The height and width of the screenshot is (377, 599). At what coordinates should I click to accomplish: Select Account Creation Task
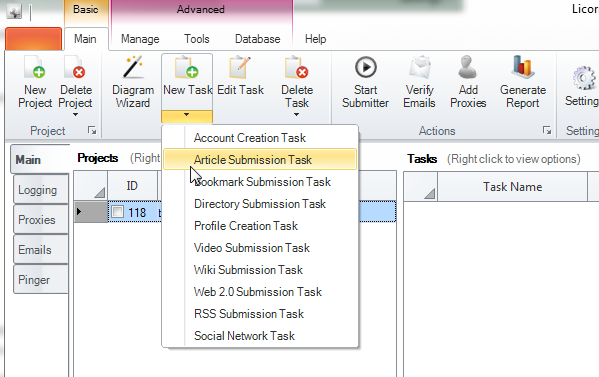coord(249,138)
